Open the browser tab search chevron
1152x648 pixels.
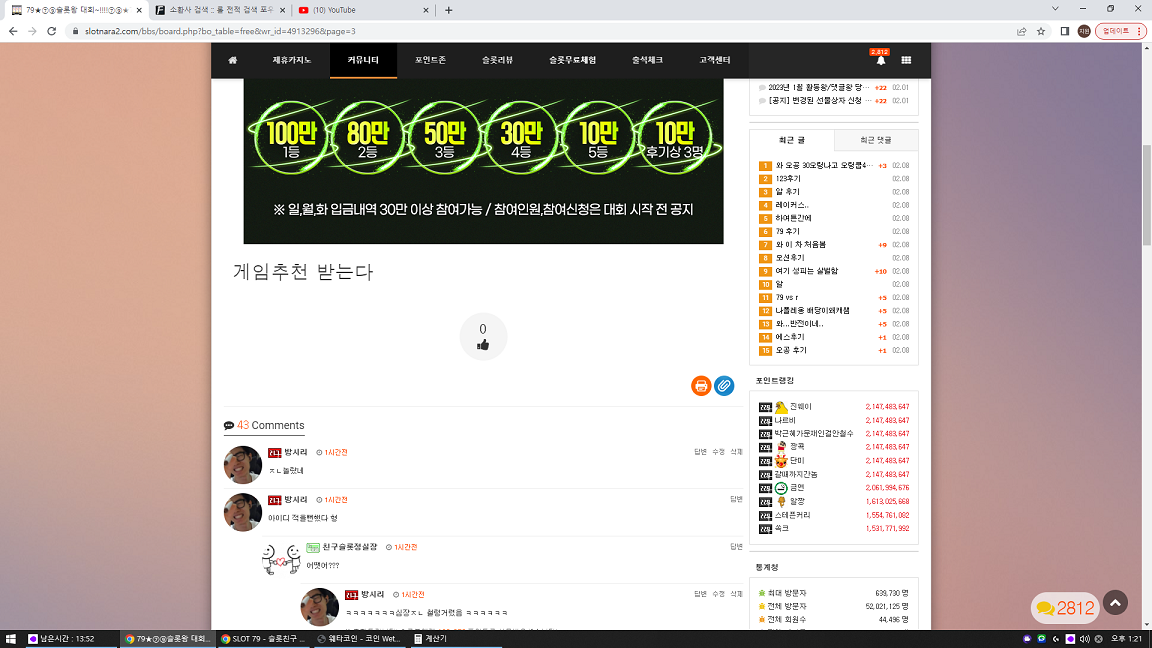click(1055, 10)
